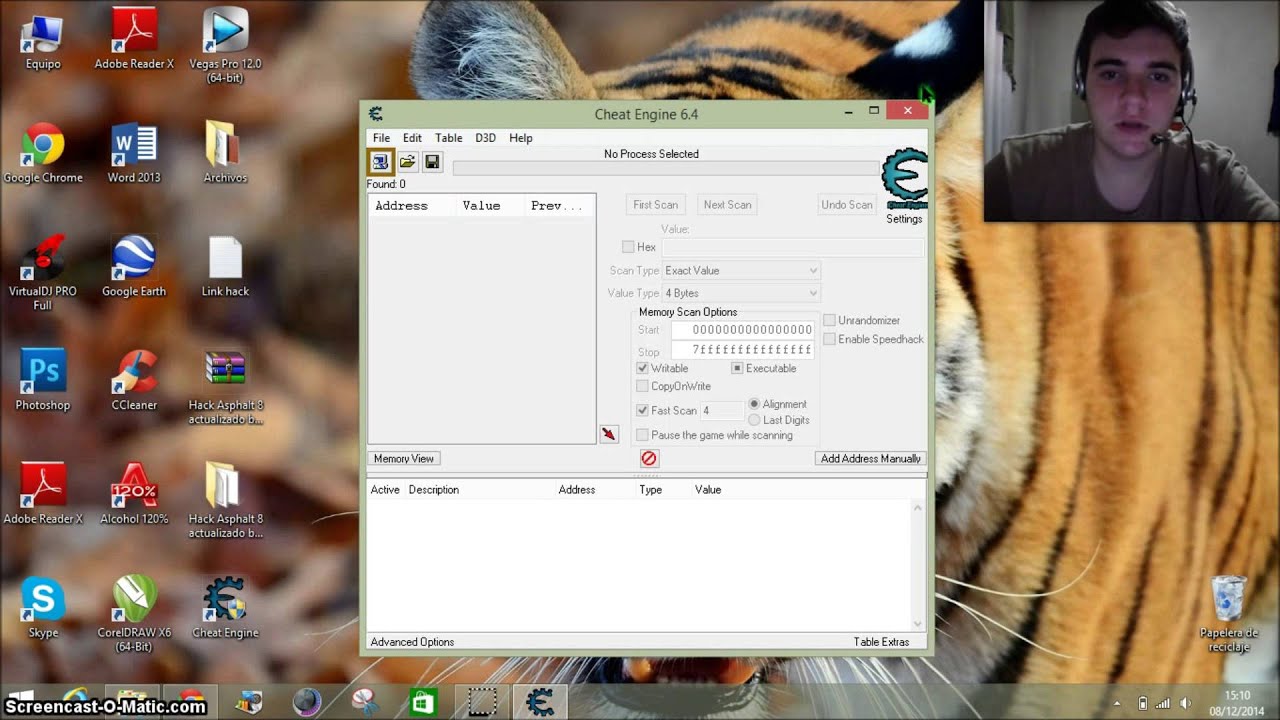The image size is (1280, 720).
Task: Click the Stop address field
Action: pos(743,351)
